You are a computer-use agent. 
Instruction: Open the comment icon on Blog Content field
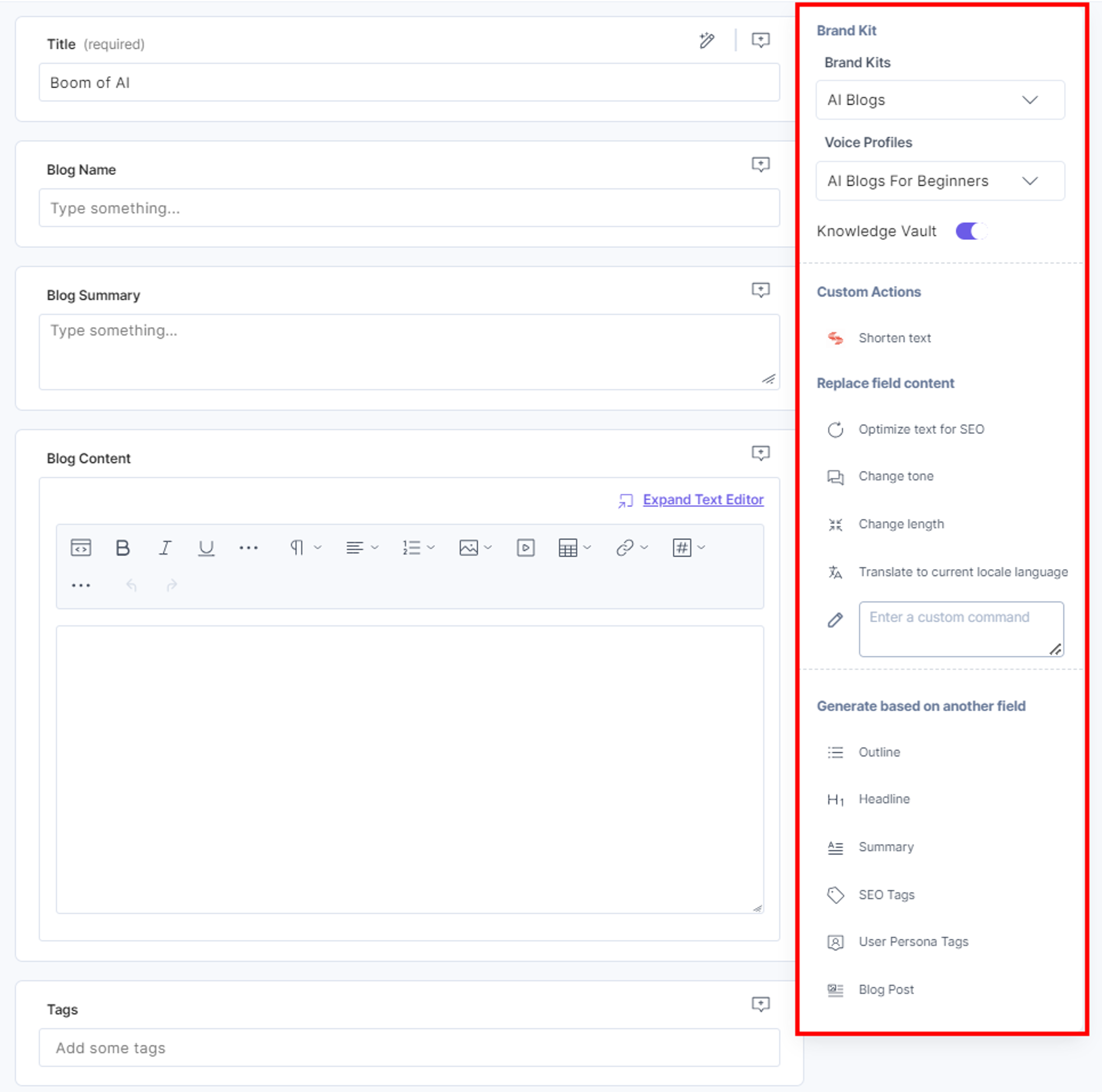click(x=760, y=453)
